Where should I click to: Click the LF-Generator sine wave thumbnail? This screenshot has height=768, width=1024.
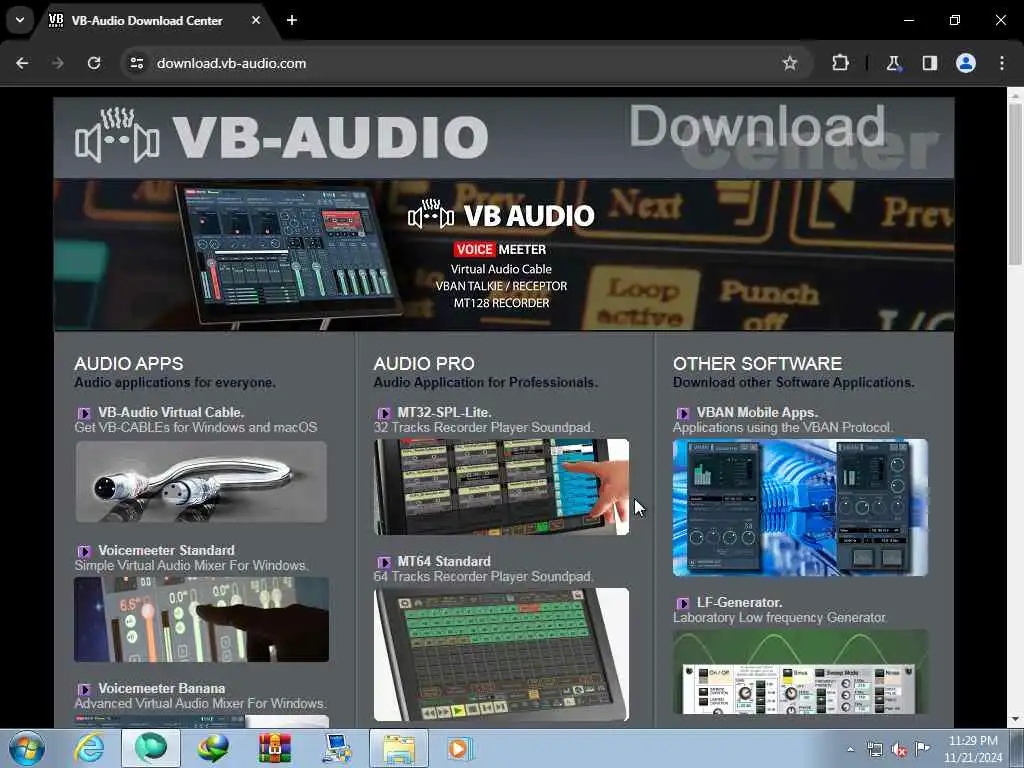click(801, 673)
